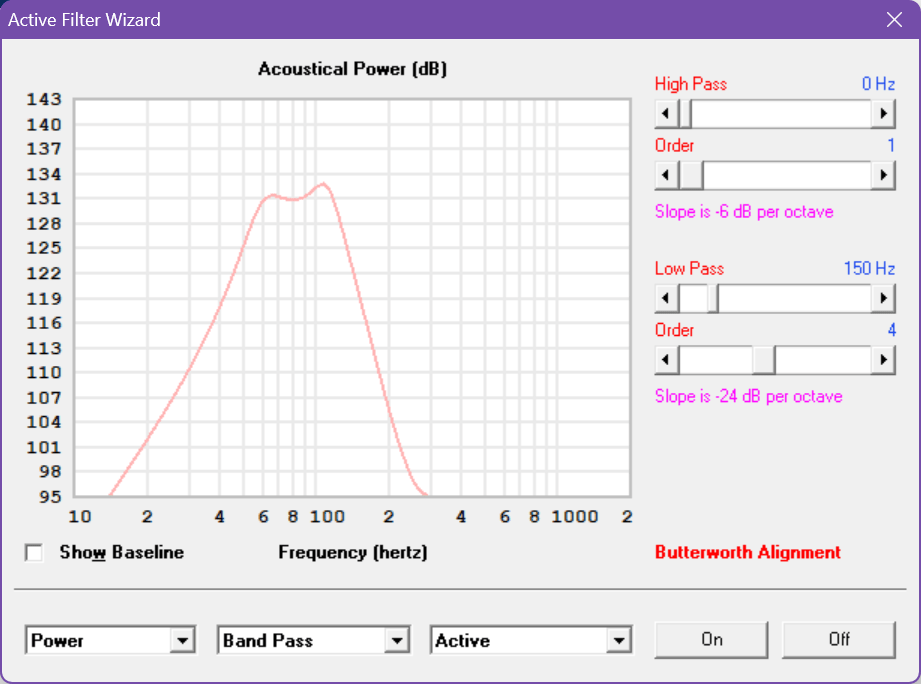921x684 pixels.
Task: Open the Active dropdown list
Action: 619,641
